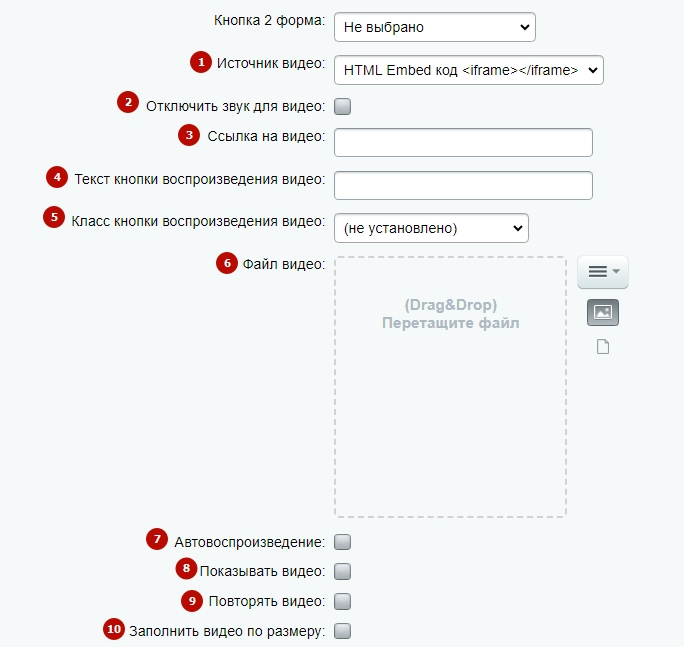Click the red number 1 marker
Screen dimensions: 684x647
click(x=201, y=62)
